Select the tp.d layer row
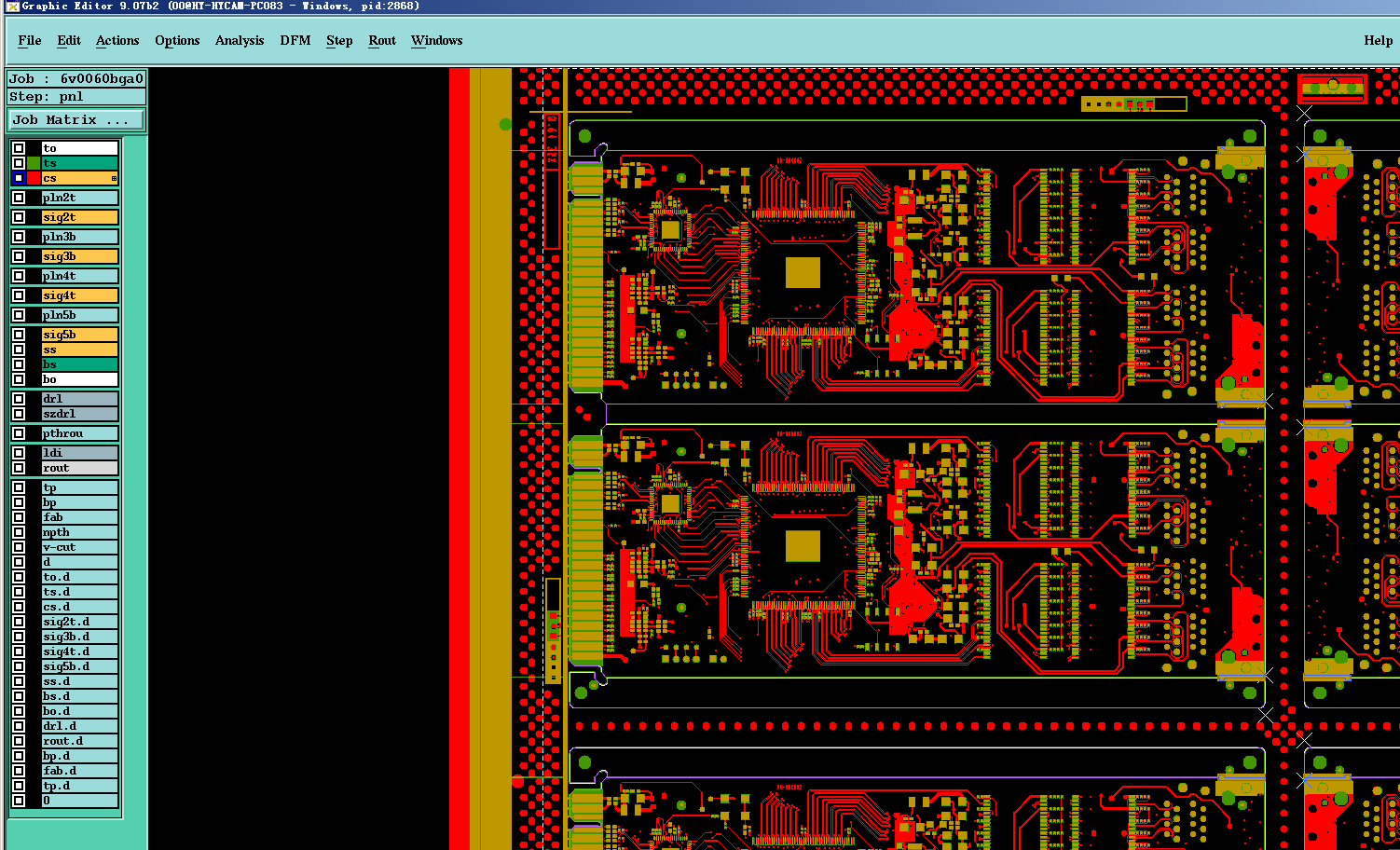 pyautogui.click(x=79, y=786)
